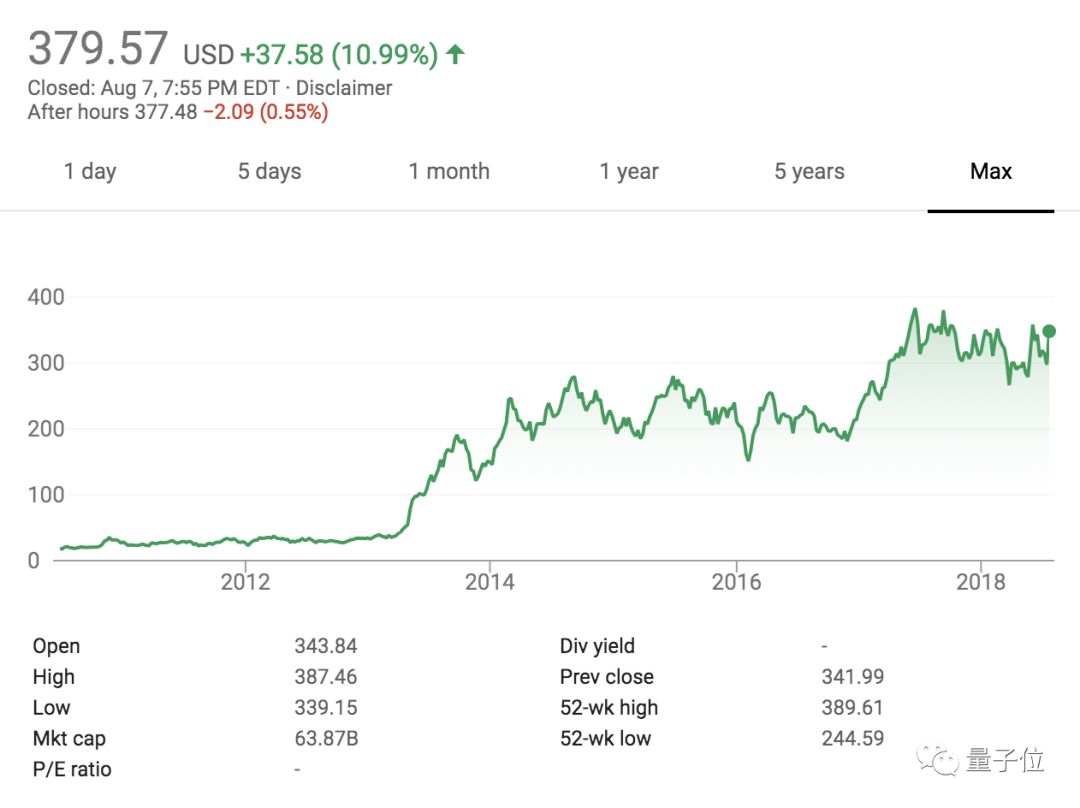Click the 2012 label on the axis
Screen dimensions: 1080x808
click(x=245, y=582)
